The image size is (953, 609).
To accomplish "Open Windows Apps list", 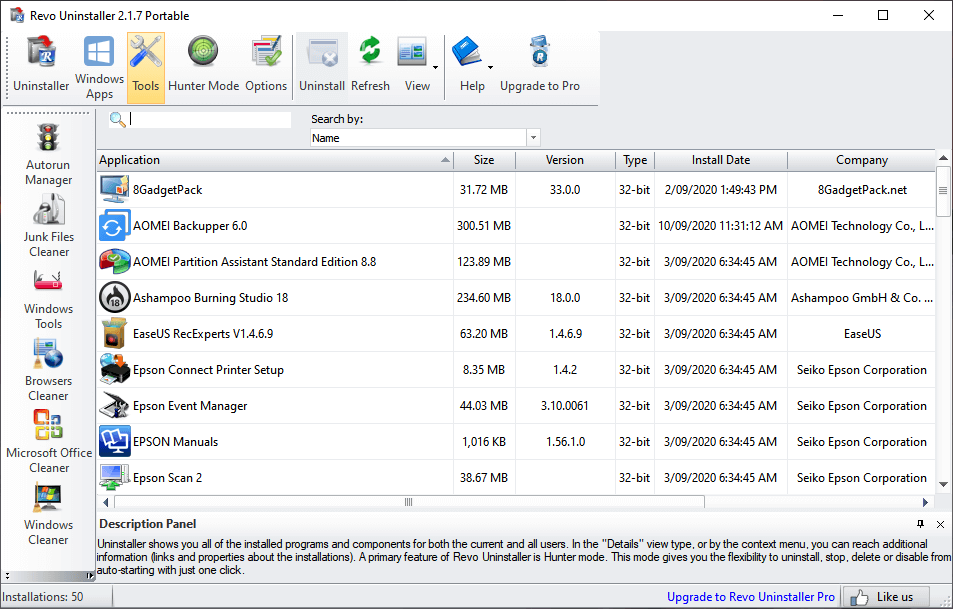I will 99,67.
